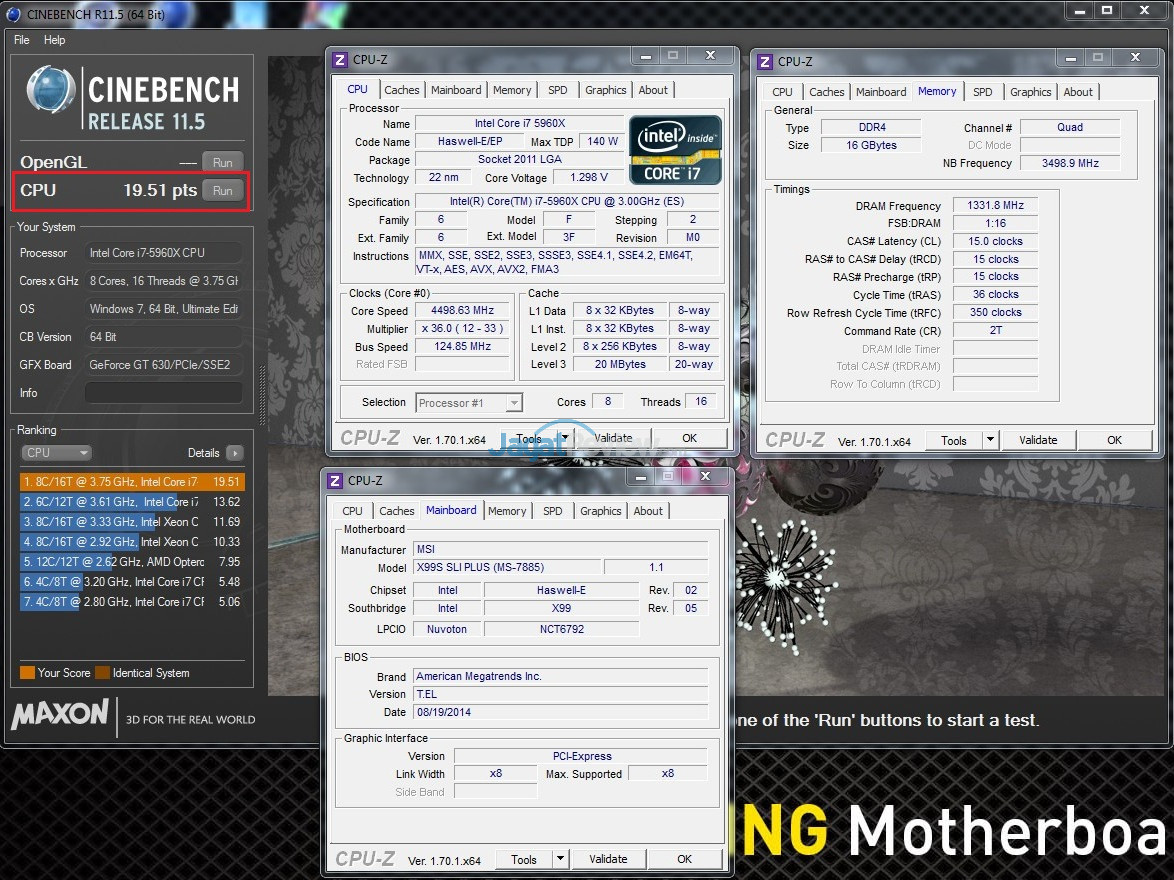1174x880 pixels.
Task: Expand Tools dropdown arrow in Memory window
Action: click(990, 440)
